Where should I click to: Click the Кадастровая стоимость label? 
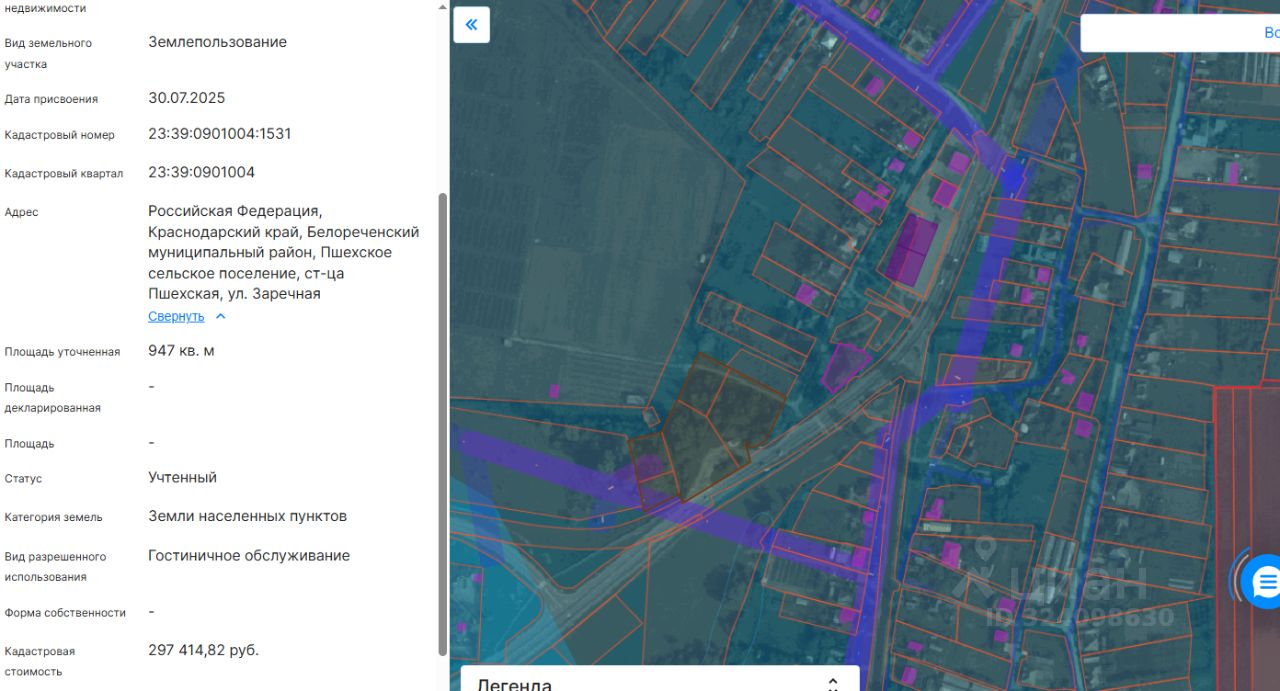click(40, 661)
